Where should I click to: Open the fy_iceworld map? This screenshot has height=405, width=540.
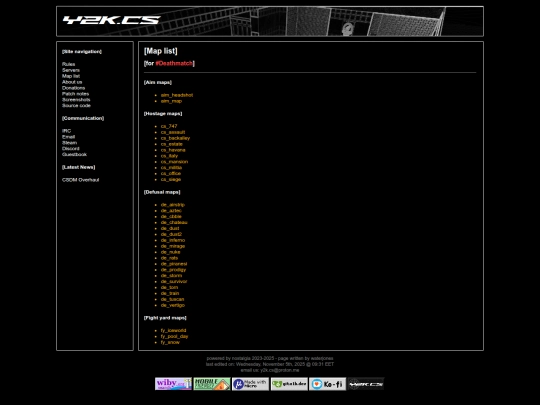173,331
